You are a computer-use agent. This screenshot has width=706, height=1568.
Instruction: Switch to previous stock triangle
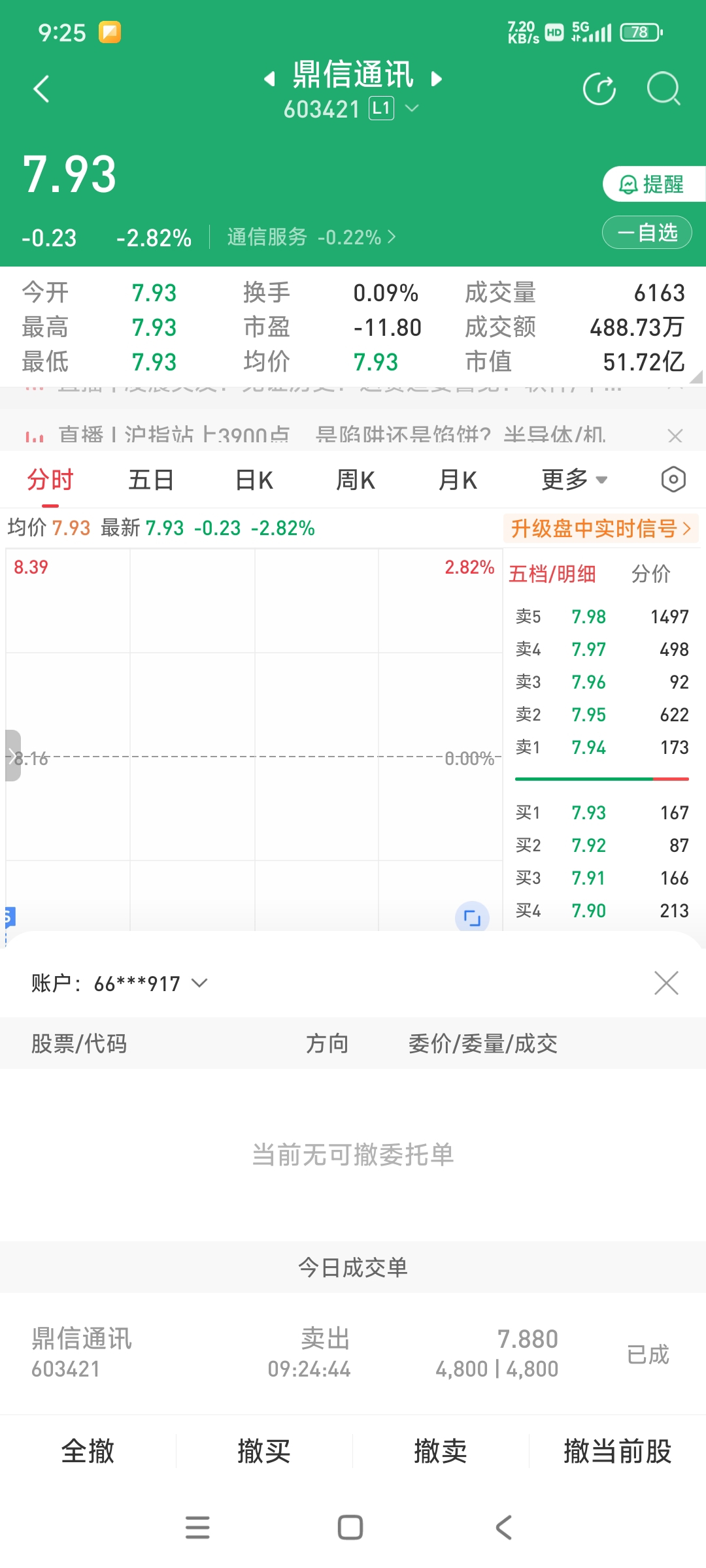pos(269,79)
